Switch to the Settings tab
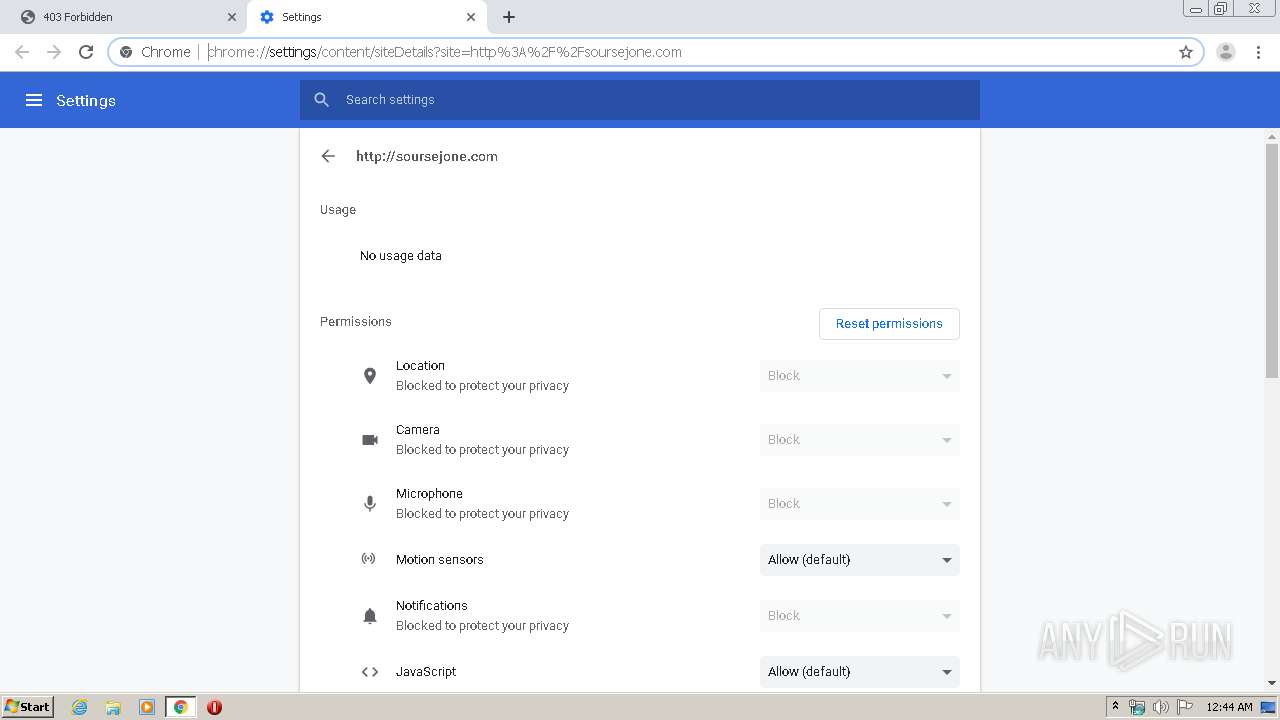 pos(366,17)
